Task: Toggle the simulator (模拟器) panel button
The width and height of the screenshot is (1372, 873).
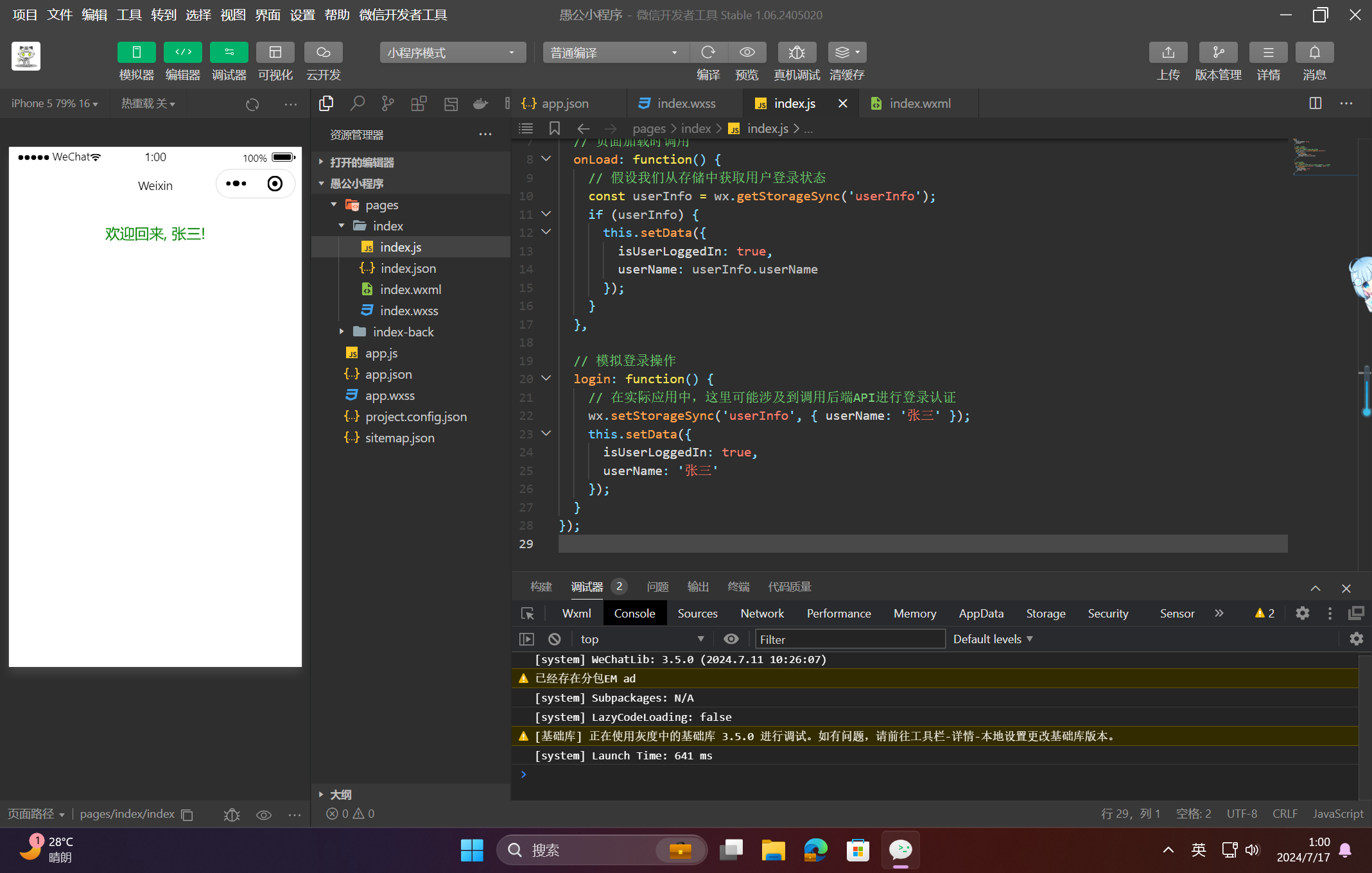Action: 136,53
